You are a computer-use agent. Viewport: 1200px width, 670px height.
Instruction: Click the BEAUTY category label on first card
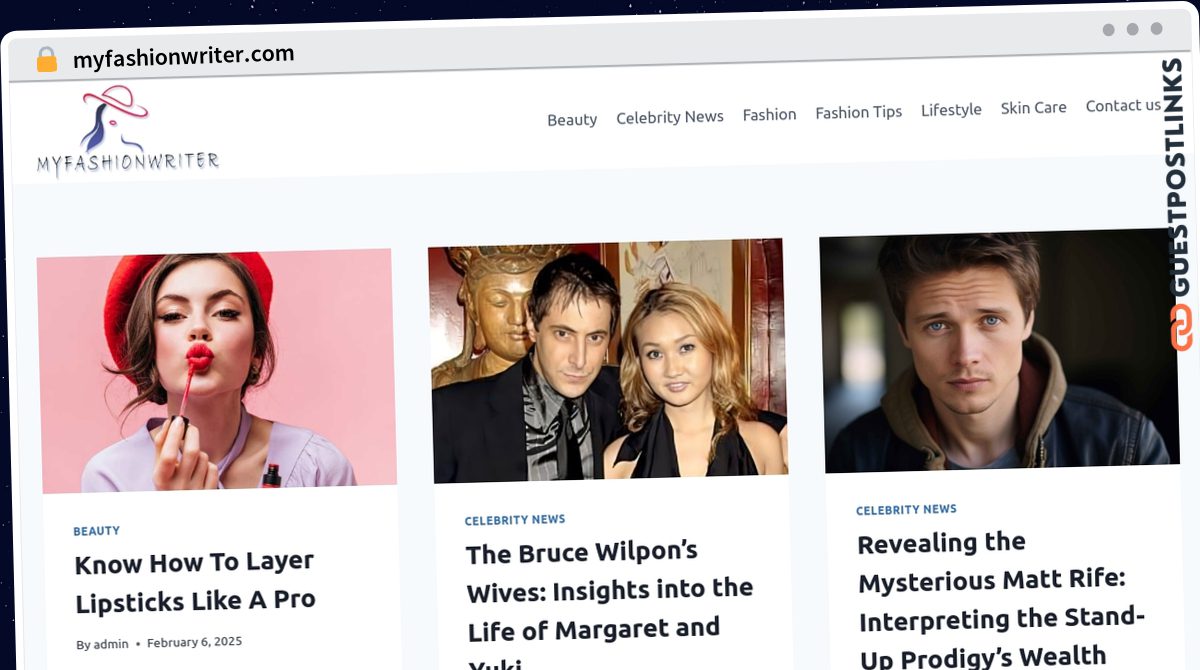(x=96, y=531)
